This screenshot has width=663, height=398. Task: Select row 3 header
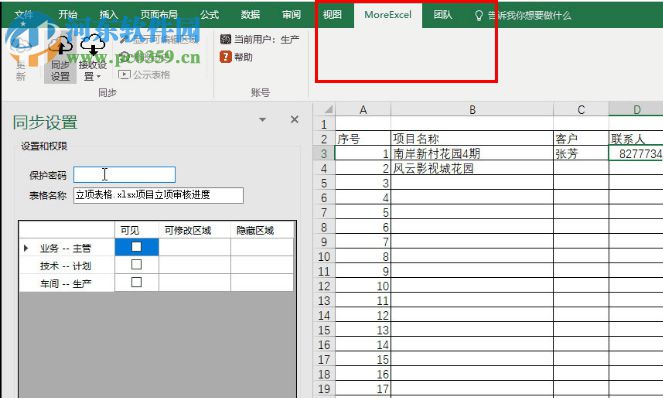[324, 154]
